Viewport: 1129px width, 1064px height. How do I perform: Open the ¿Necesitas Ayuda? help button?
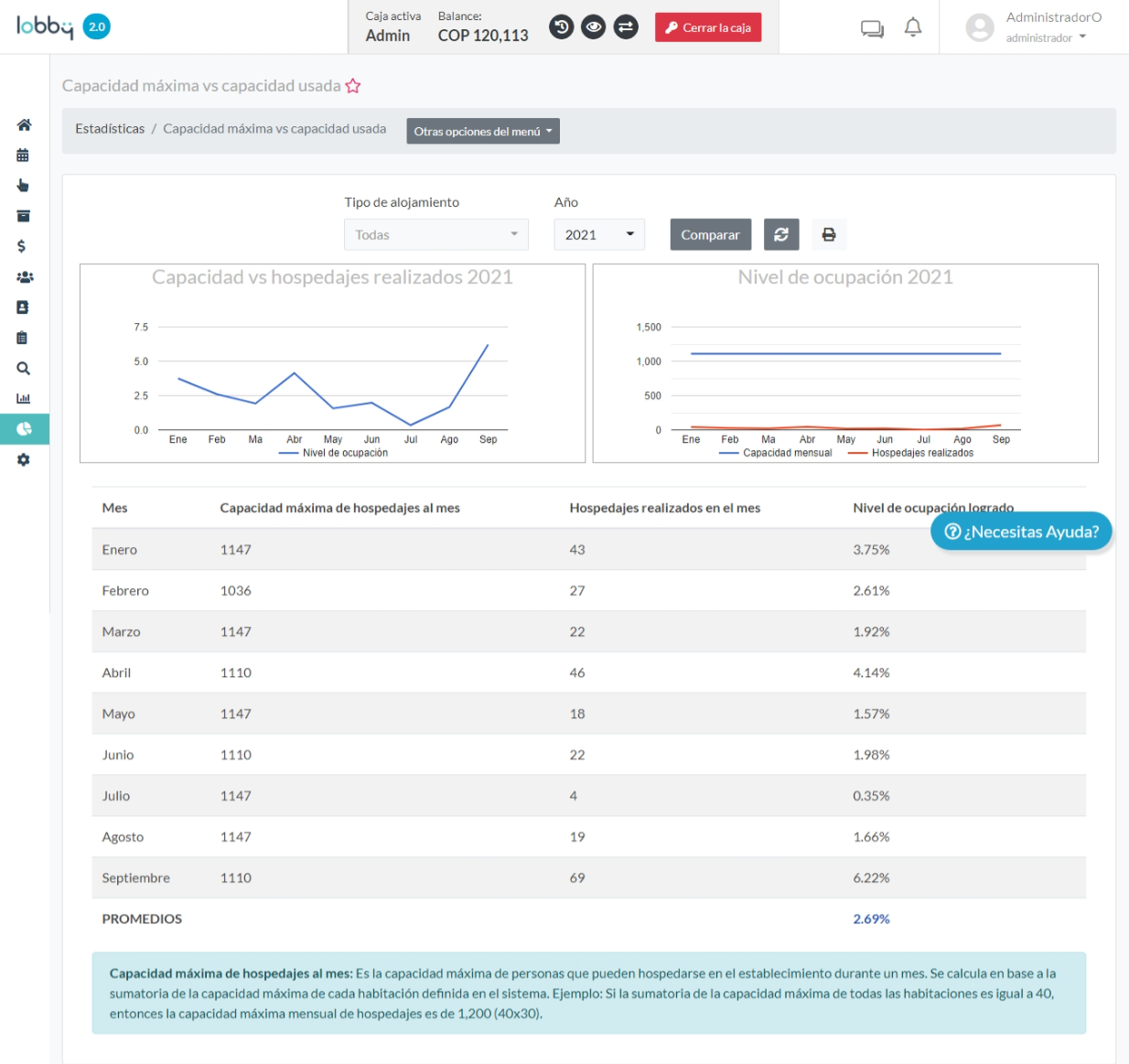(x=1021, y=532)
